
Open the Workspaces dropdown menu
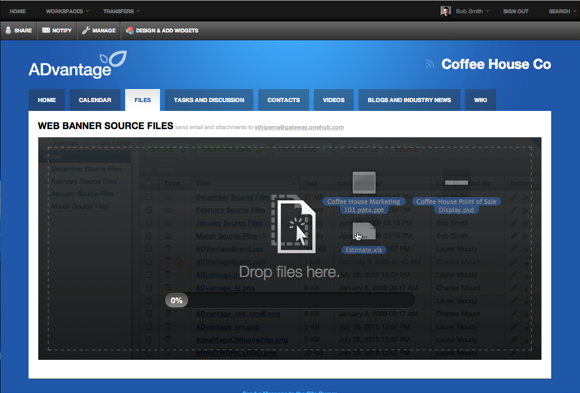67,11
